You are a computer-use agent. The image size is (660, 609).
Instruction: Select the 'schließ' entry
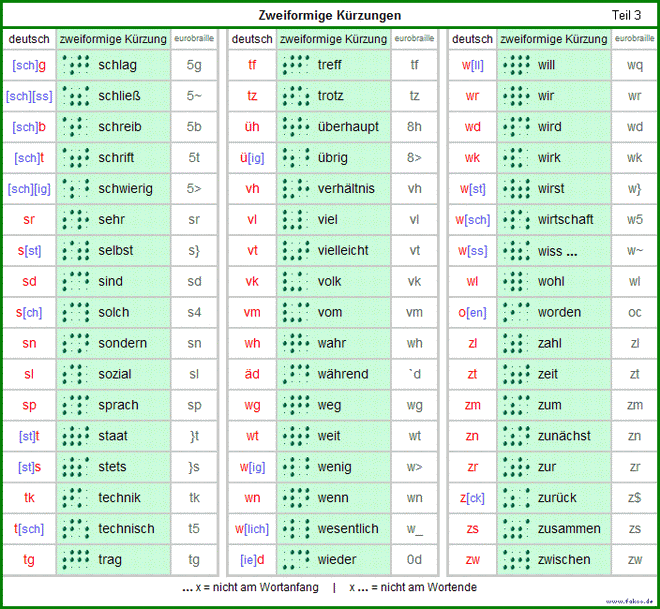click(119, 96)
